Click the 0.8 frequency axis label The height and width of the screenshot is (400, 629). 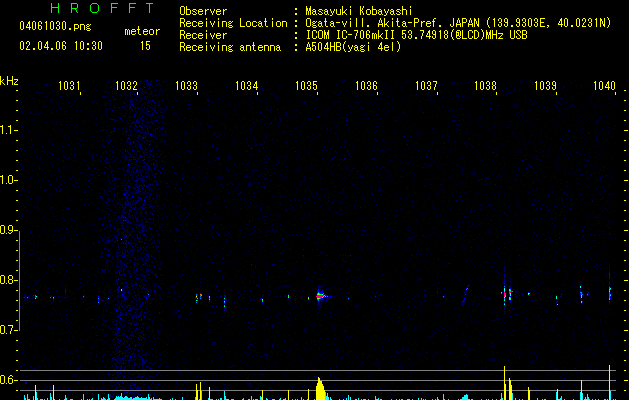point(8,280)
